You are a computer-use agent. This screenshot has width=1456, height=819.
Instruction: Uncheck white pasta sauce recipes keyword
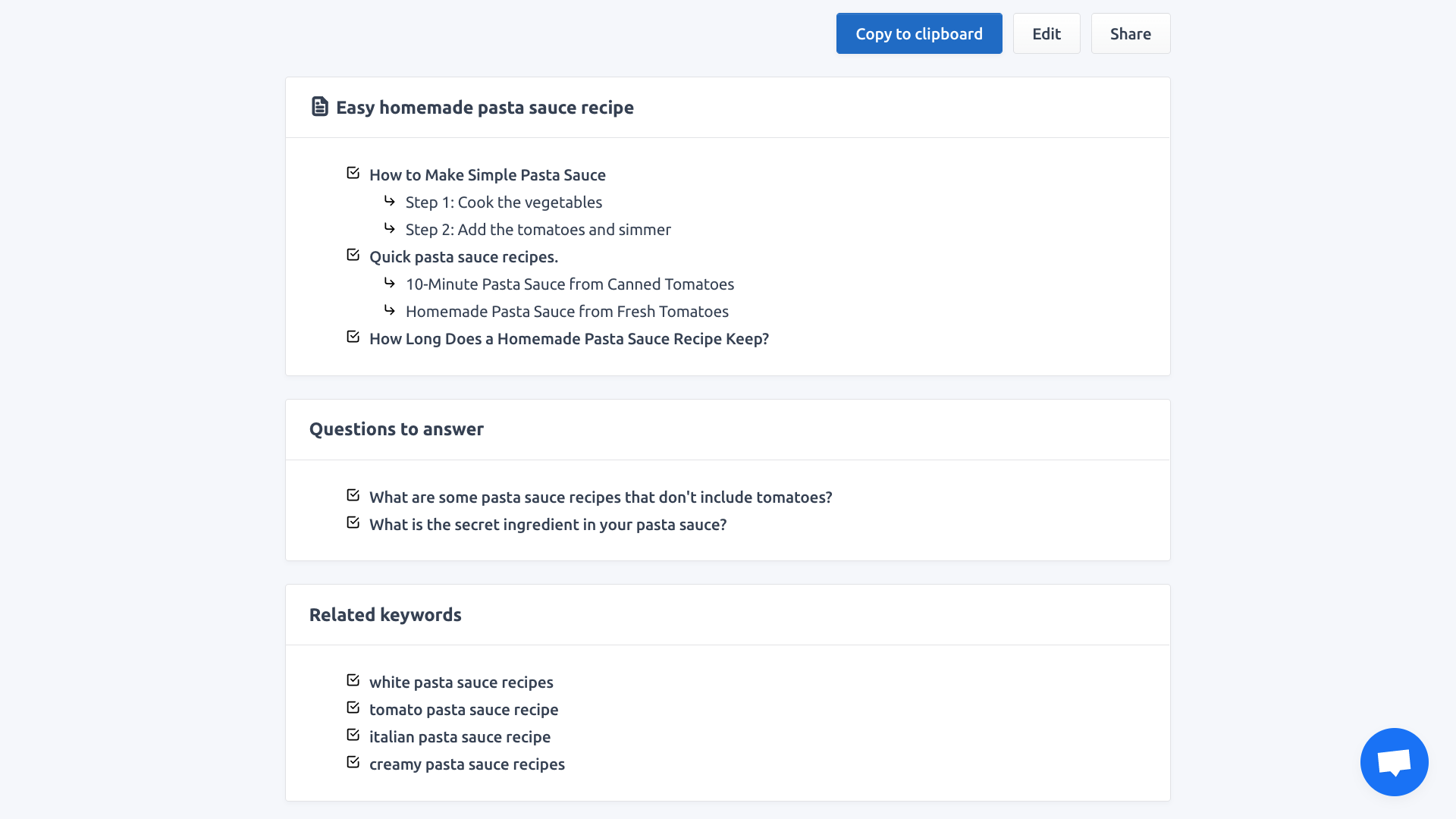(x=353, y=680)
